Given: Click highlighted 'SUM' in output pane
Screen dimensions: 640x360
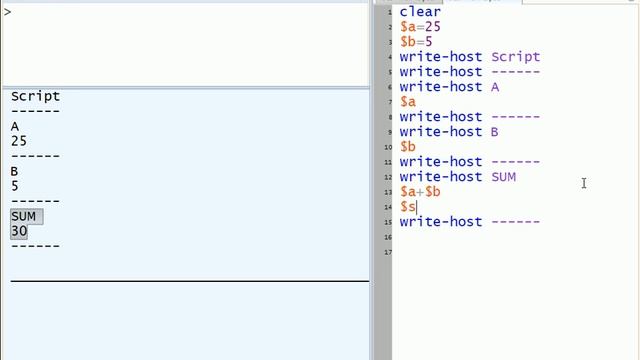Looking at the screenshot, I should [23, 216].
